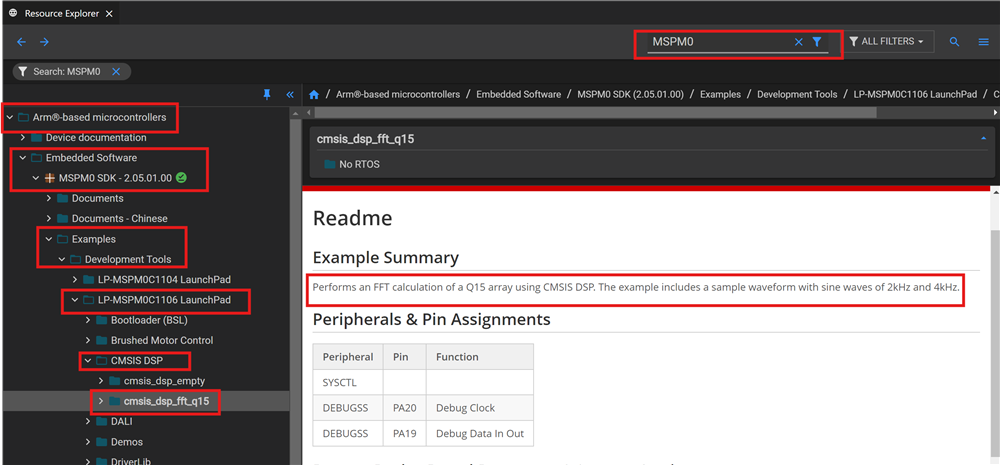Image resolution: width=1000 pixels, height=465 pixels.
Task: Click the PA19 table cell
Action: (404, 433)
